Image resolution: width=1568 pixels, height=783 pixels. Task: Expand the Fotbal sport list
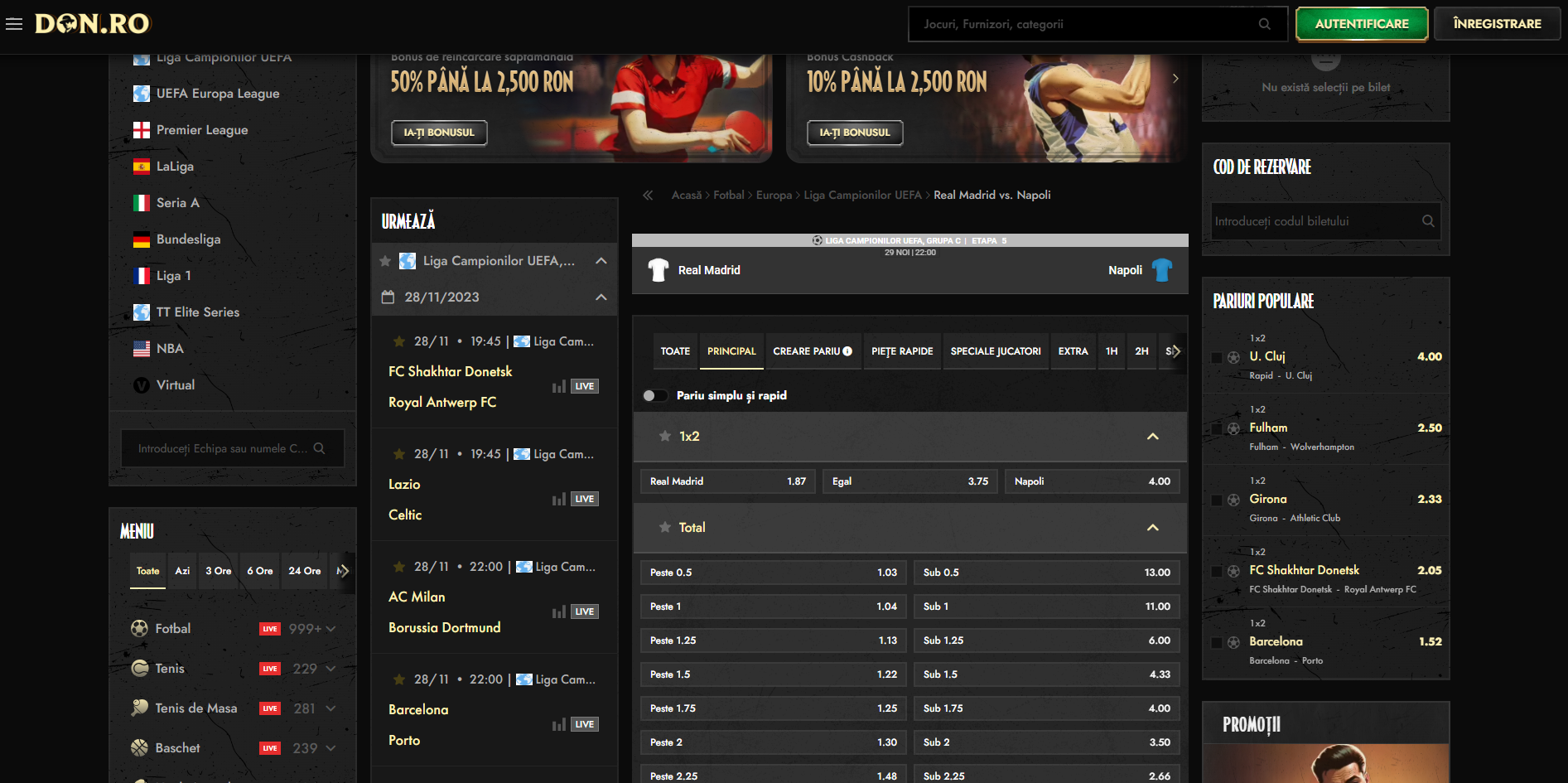coord(331,629)
